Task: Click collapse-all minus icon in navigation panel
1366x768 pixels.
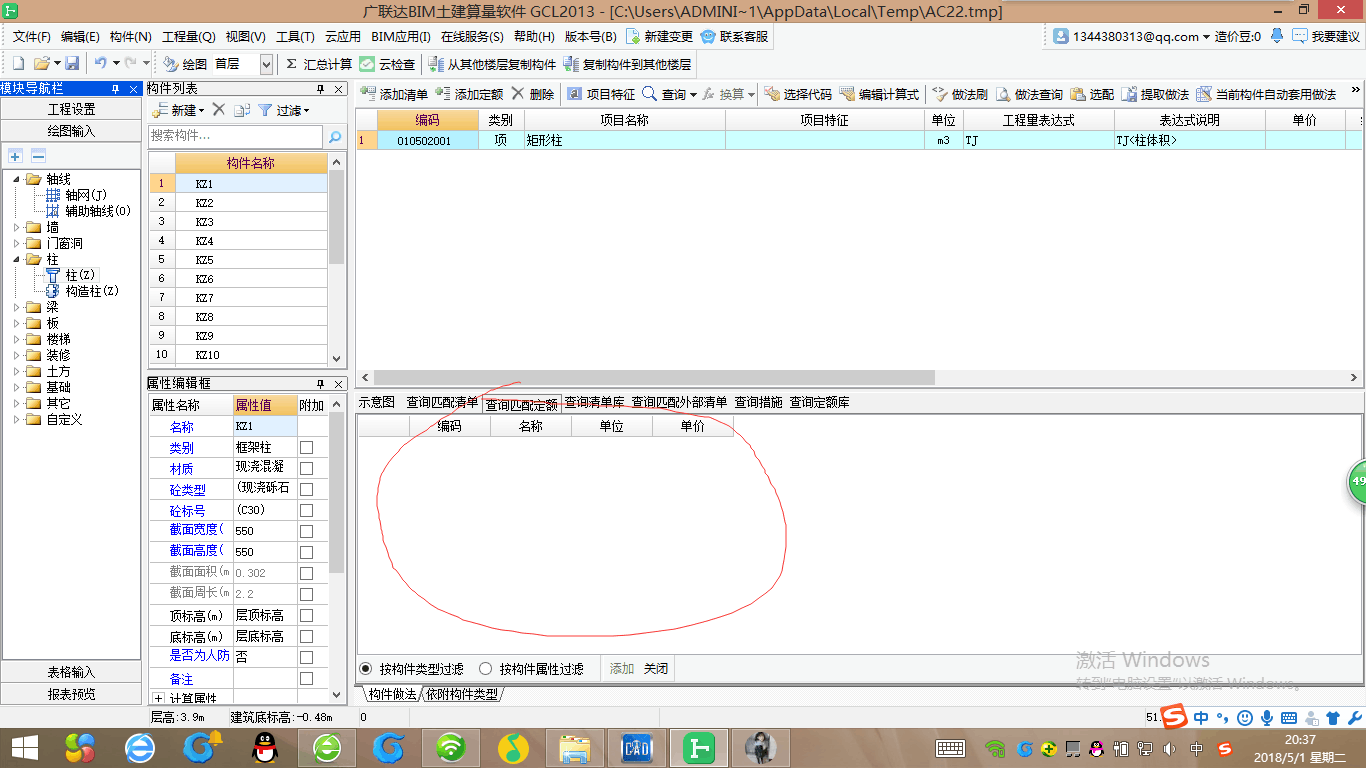Action: 38,156
